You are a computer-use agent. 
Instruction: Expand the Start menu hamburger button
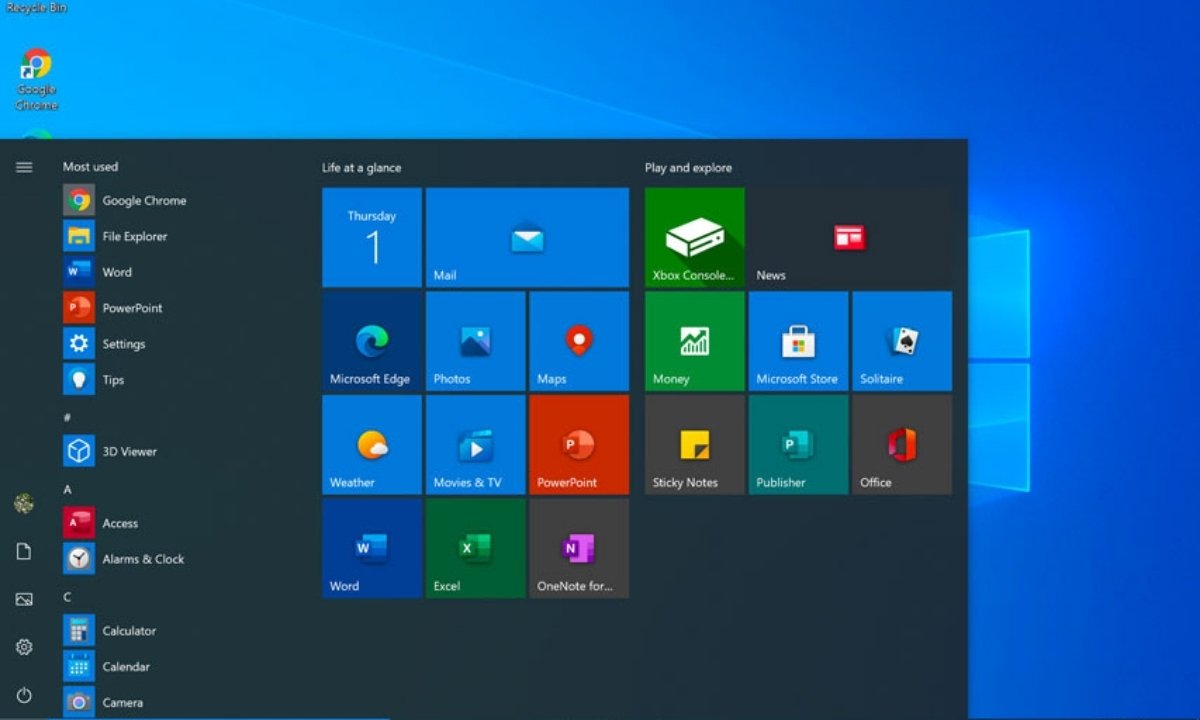click(24, 167)
